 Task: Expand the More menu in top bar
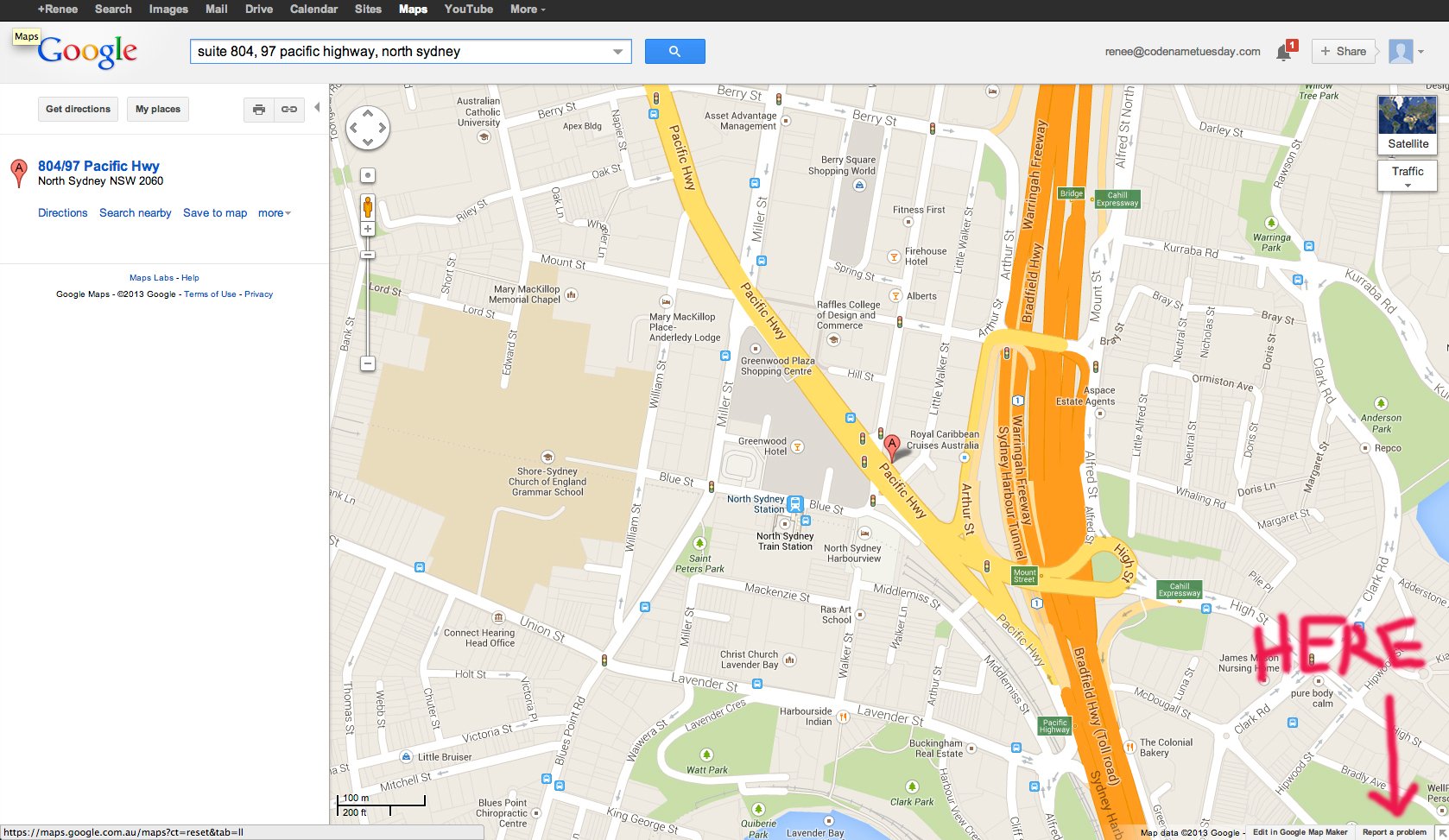tap(528, 9)
